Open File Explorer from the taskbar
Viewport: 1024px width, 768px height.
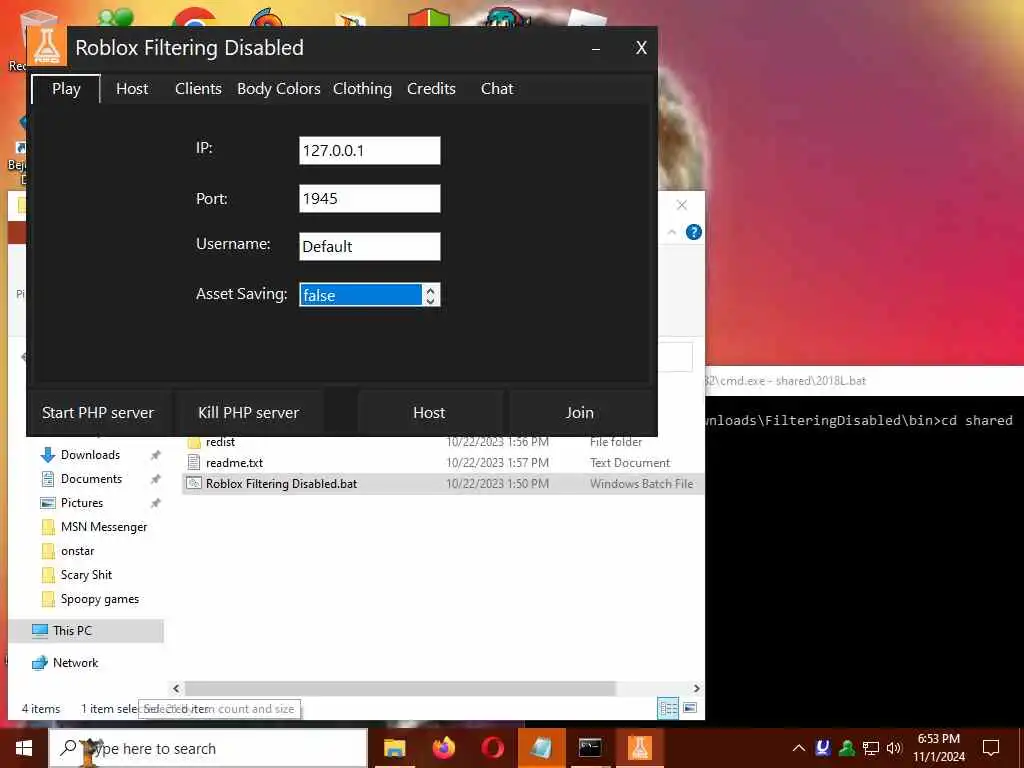click(394, 748)
